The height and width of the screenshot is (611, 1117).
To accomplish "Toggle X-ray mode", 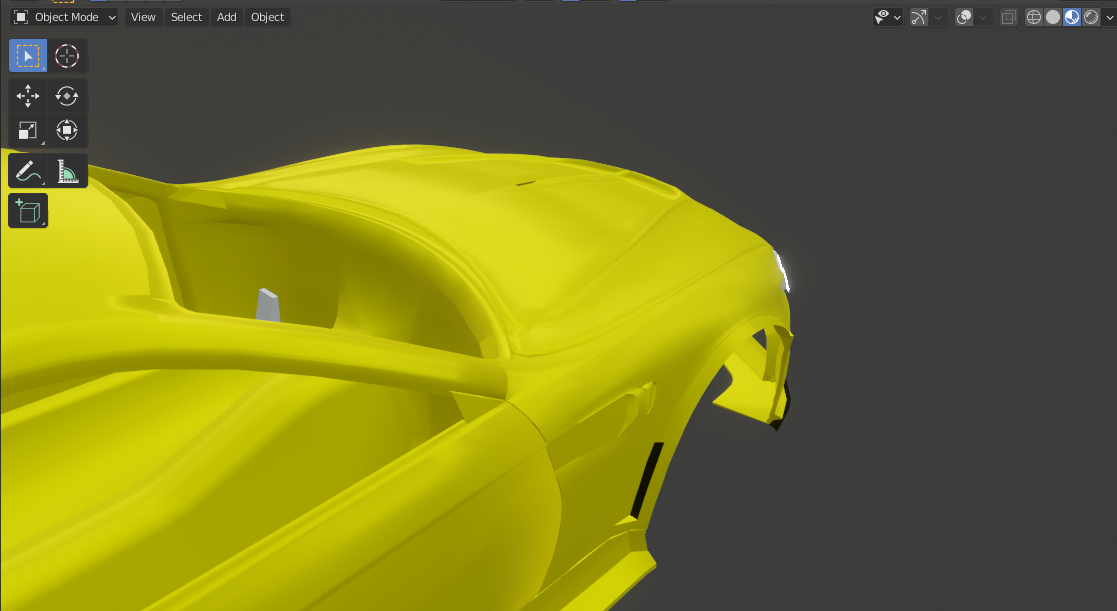I will (1009, 17).
